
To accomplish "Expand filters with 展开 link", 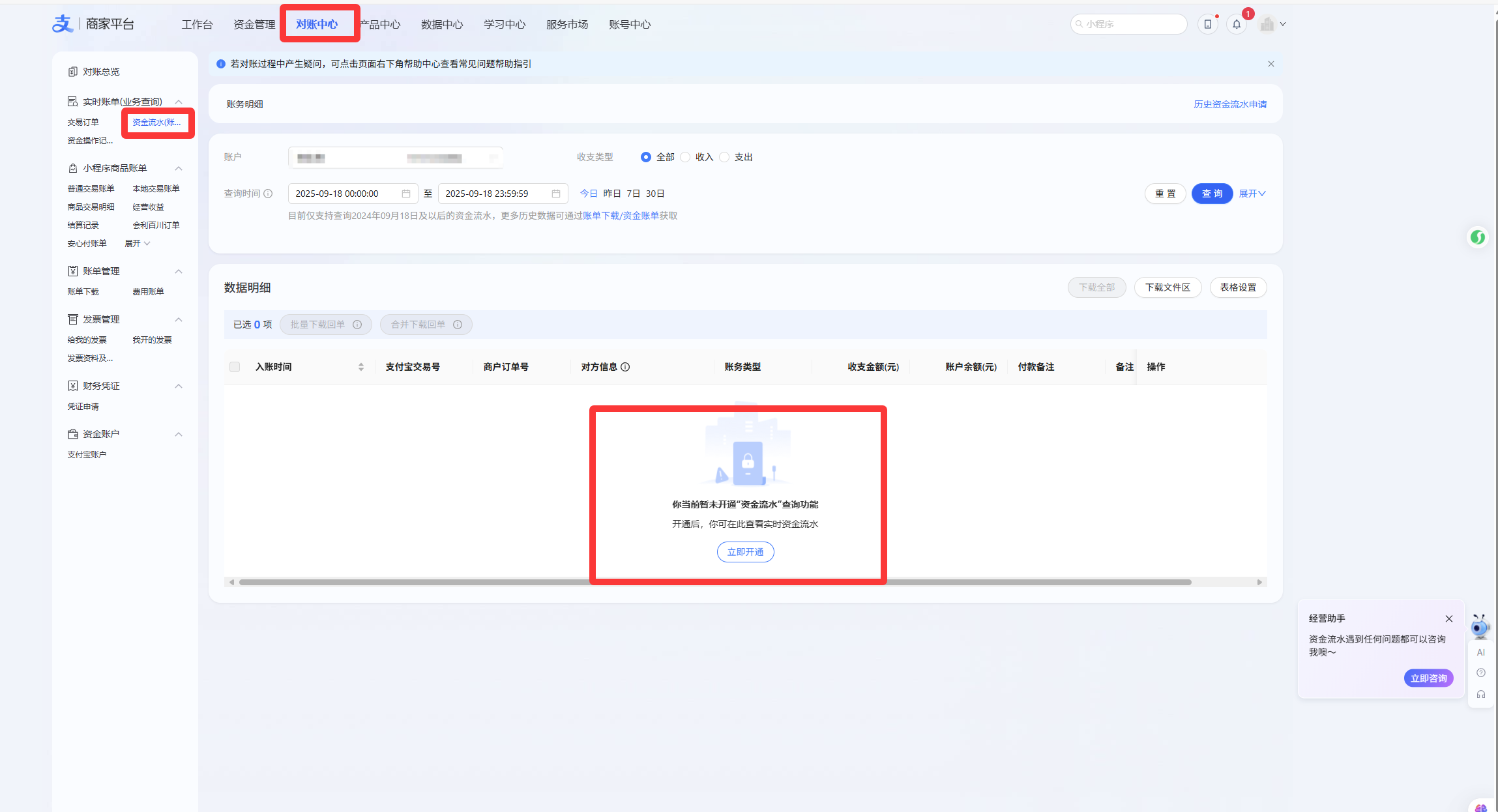I will coord(1252,194).
